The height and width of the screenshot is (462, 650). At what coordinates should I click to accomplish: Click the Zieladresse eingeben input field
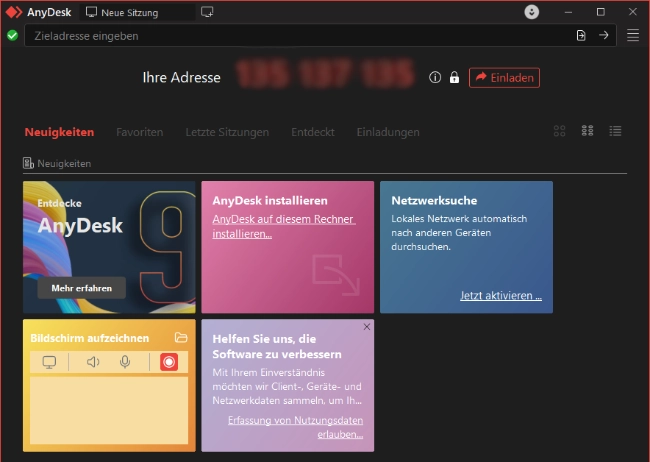tap(300, 35)
